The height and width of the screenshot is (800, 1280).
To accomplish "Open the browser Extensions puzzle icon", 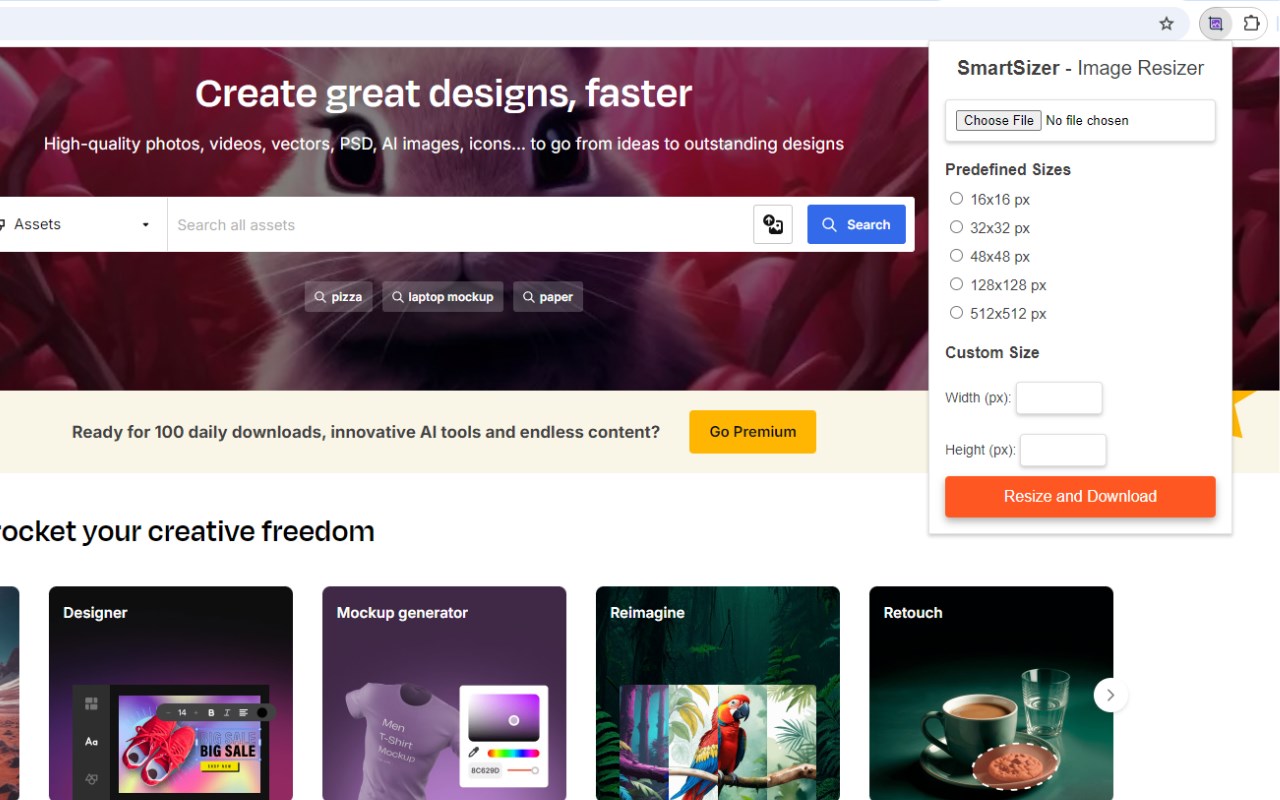I will (1251, 24).
